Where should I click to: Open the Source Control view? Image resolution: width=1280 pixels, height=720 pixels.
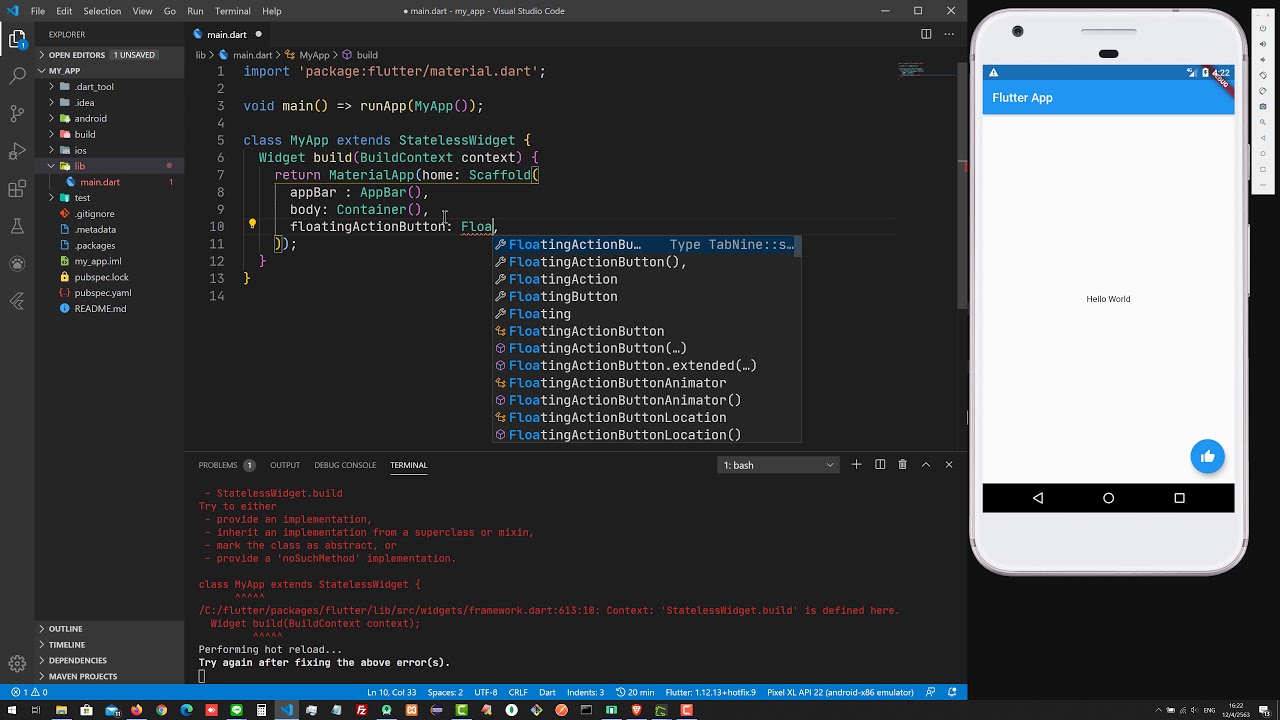tap(17, 113)
